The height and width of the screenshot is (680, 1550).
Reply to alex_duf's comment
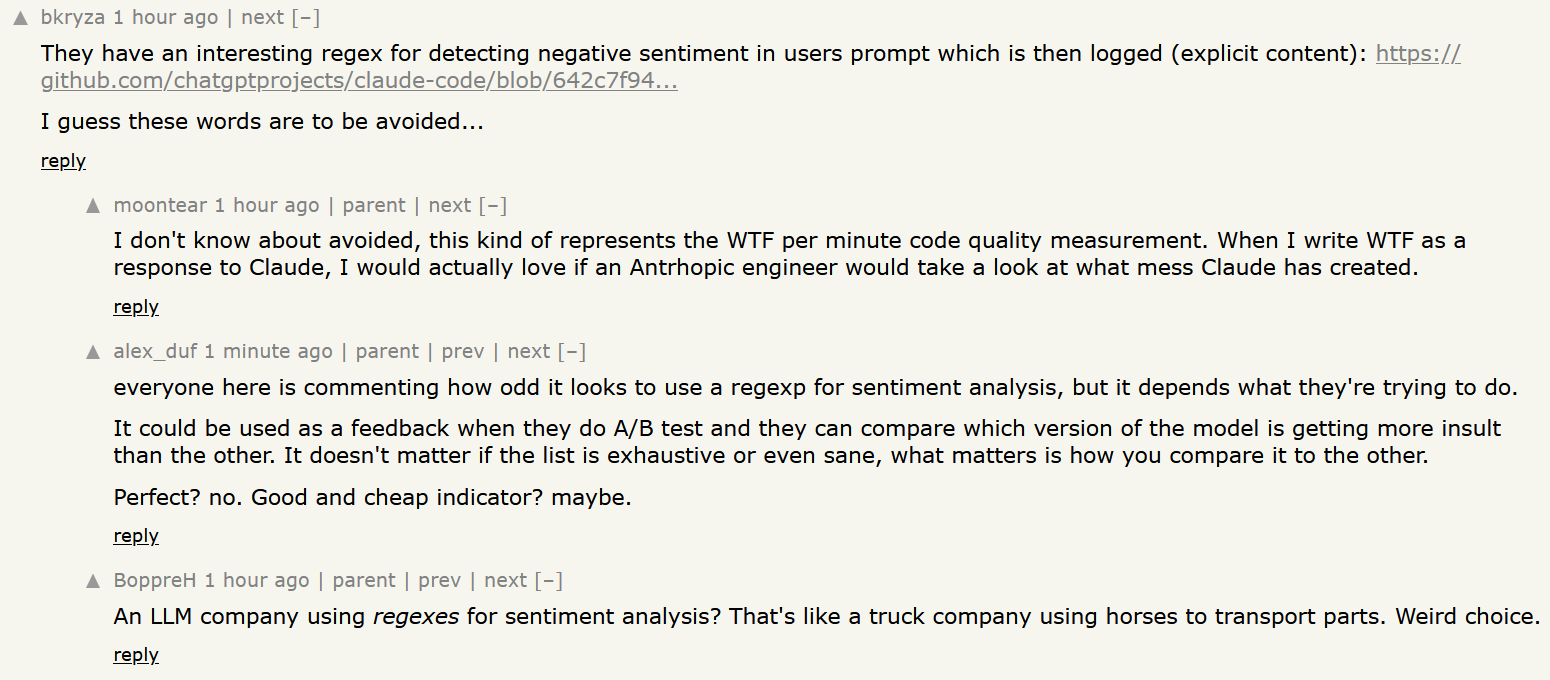(x=135, y=536)
